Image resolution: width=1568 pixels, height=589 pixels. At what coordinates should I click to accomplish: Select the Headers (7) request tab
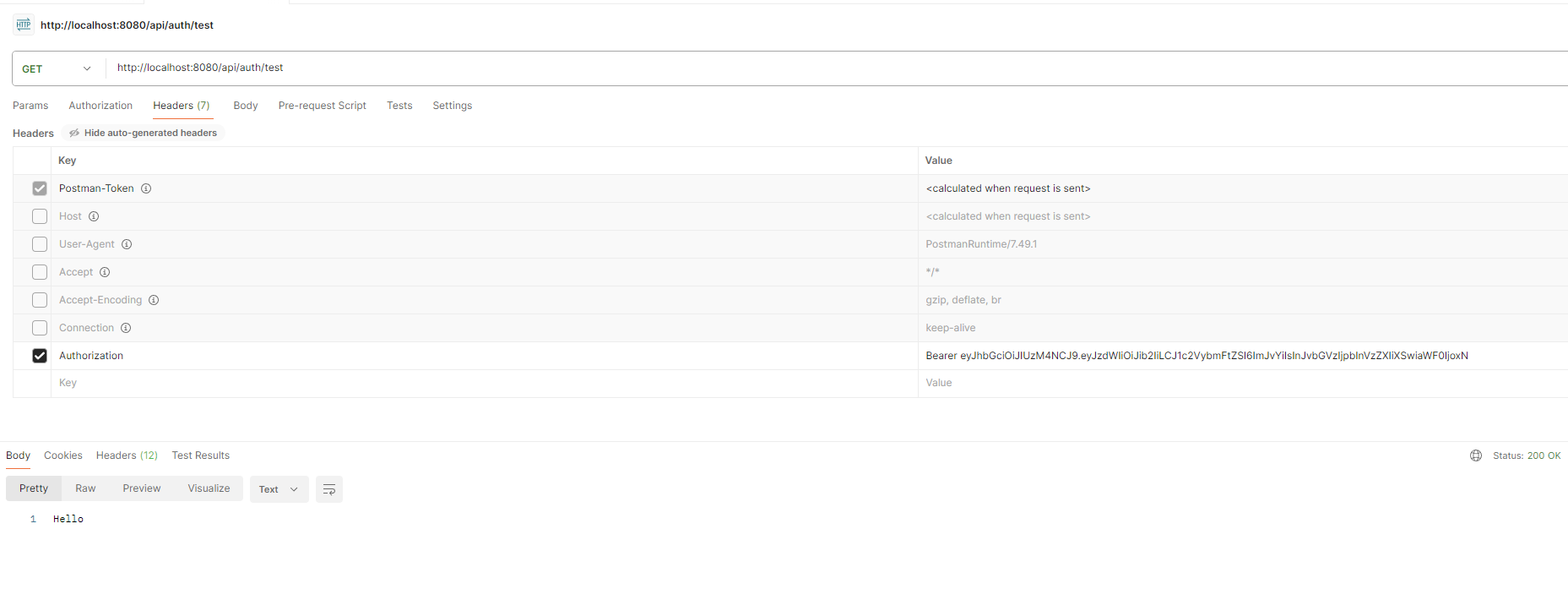[x=182, y=106]
